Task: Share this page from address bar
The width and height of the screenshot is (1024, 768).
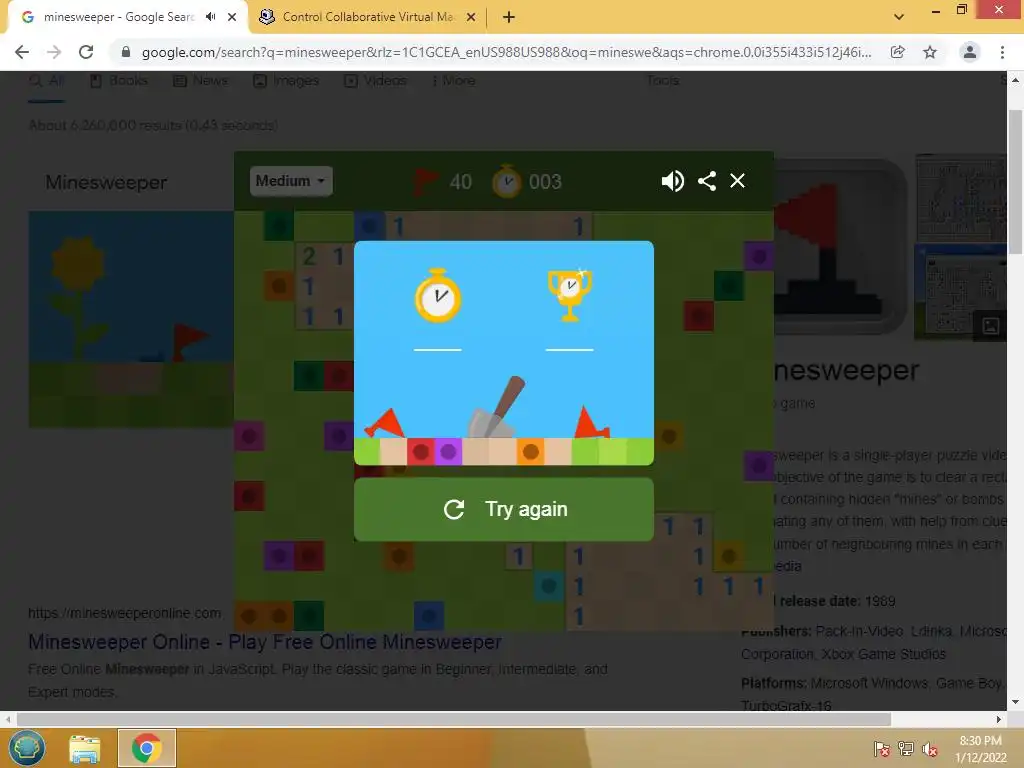Action: click(x=898, y=52)
